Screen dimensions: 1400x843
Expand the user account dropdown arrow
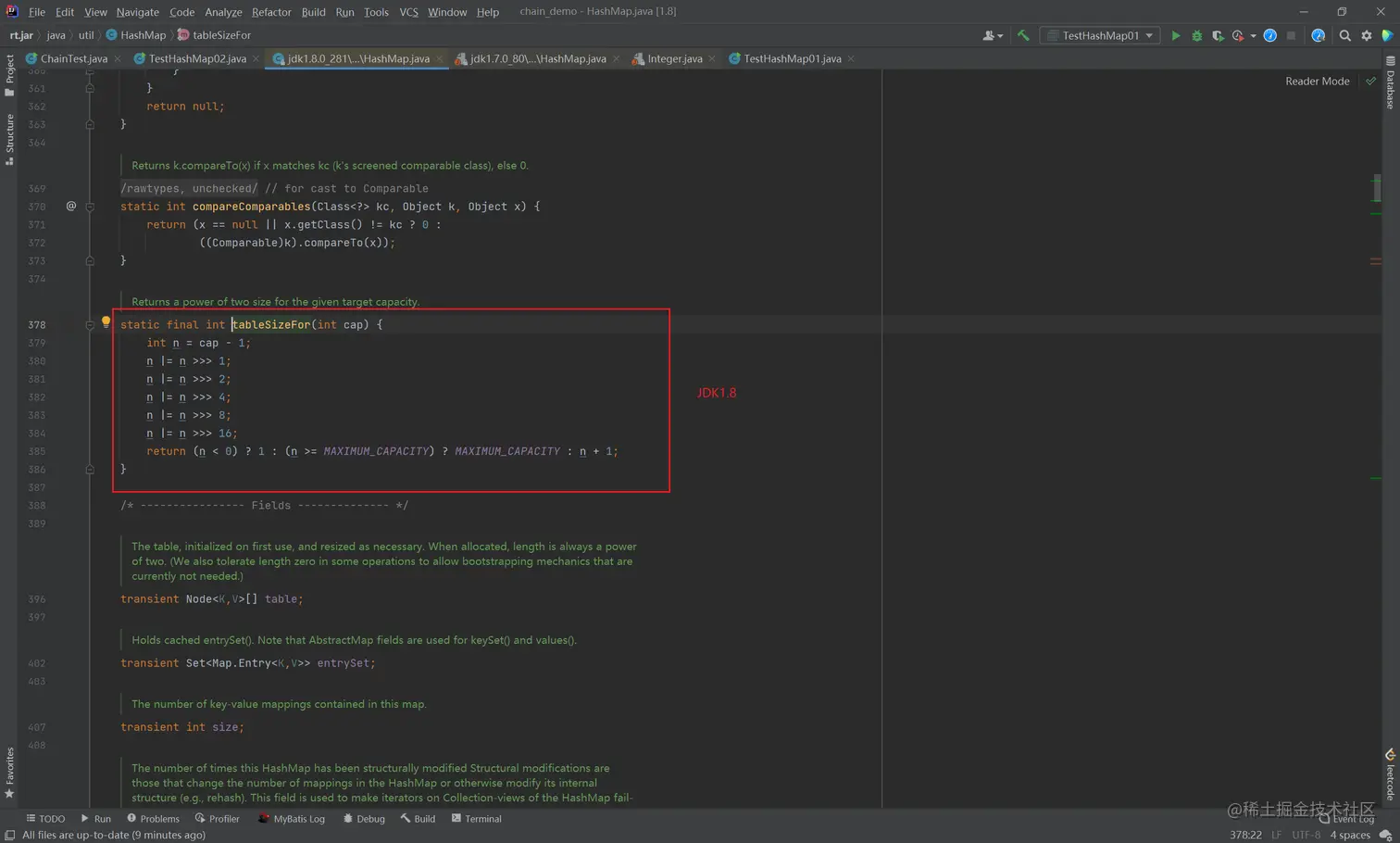click(x=1000, y=36)
